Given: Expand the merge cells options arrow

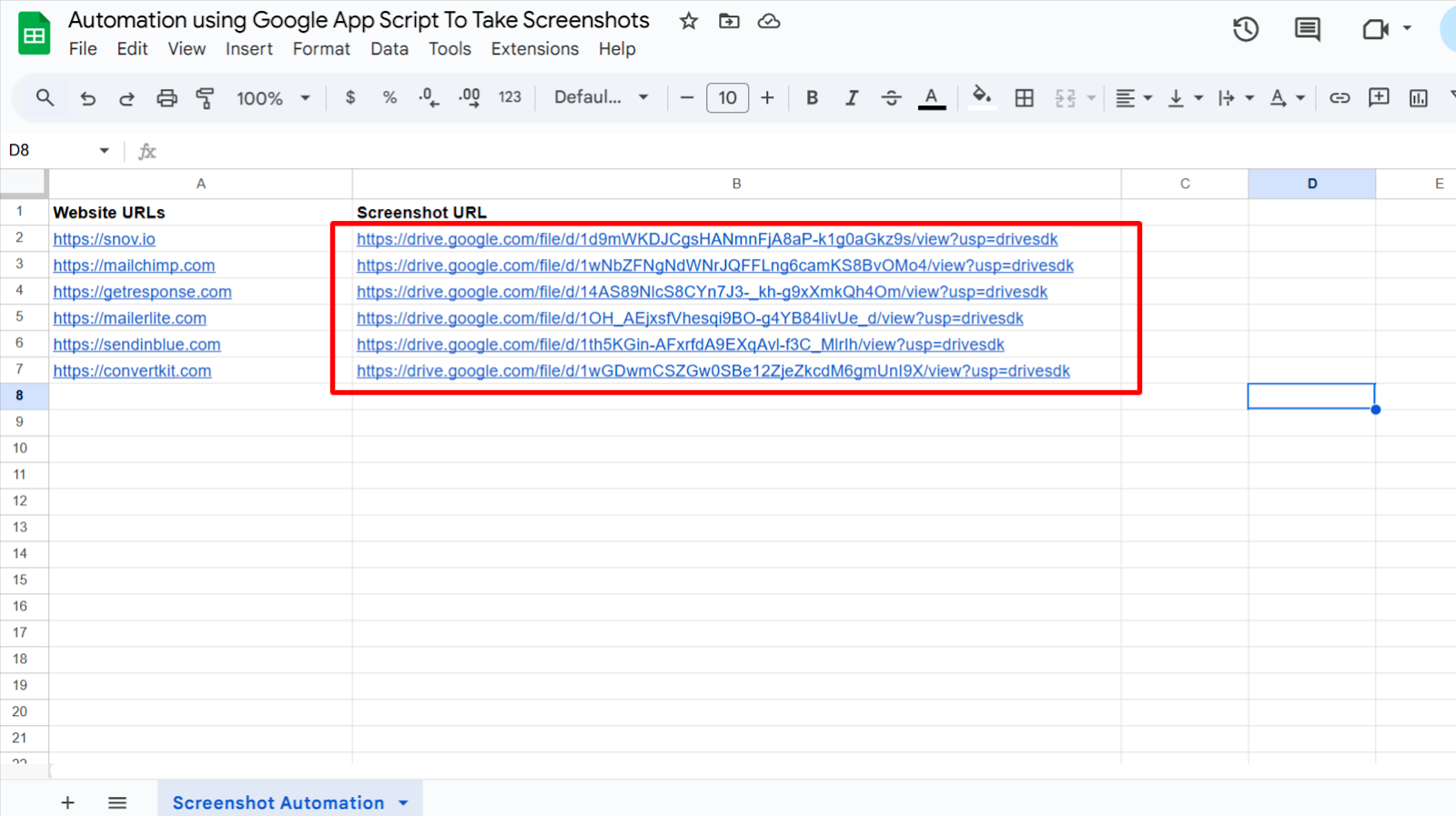Looking at the screenshot, I should coord(1090,98).
